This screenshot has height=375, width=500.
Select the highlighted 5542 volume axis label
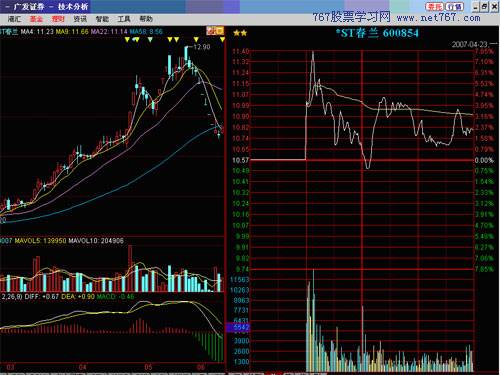point(238,327)
